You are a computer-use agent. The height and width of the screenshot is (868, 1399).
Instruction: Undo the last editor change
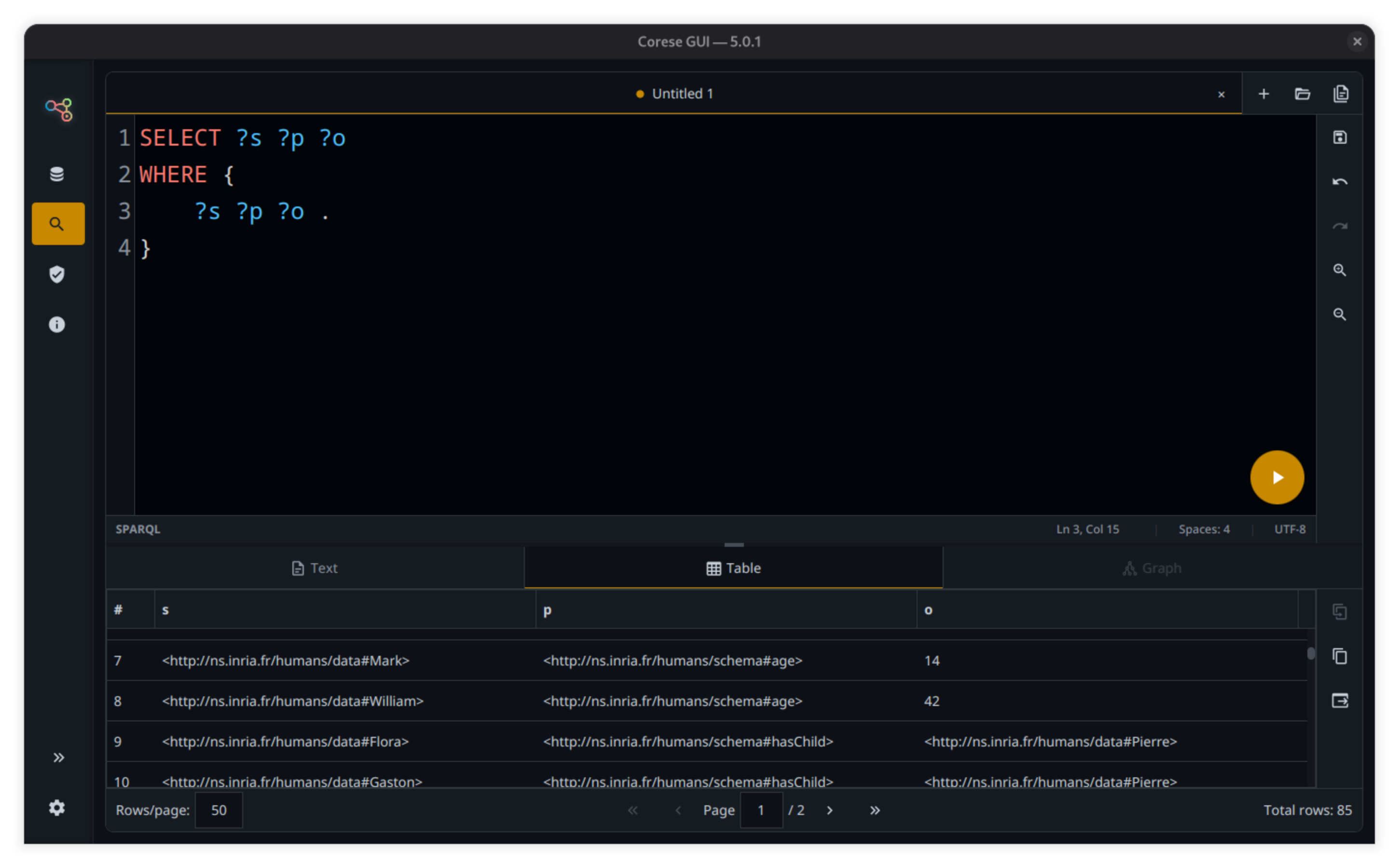tap(1339, 181)
